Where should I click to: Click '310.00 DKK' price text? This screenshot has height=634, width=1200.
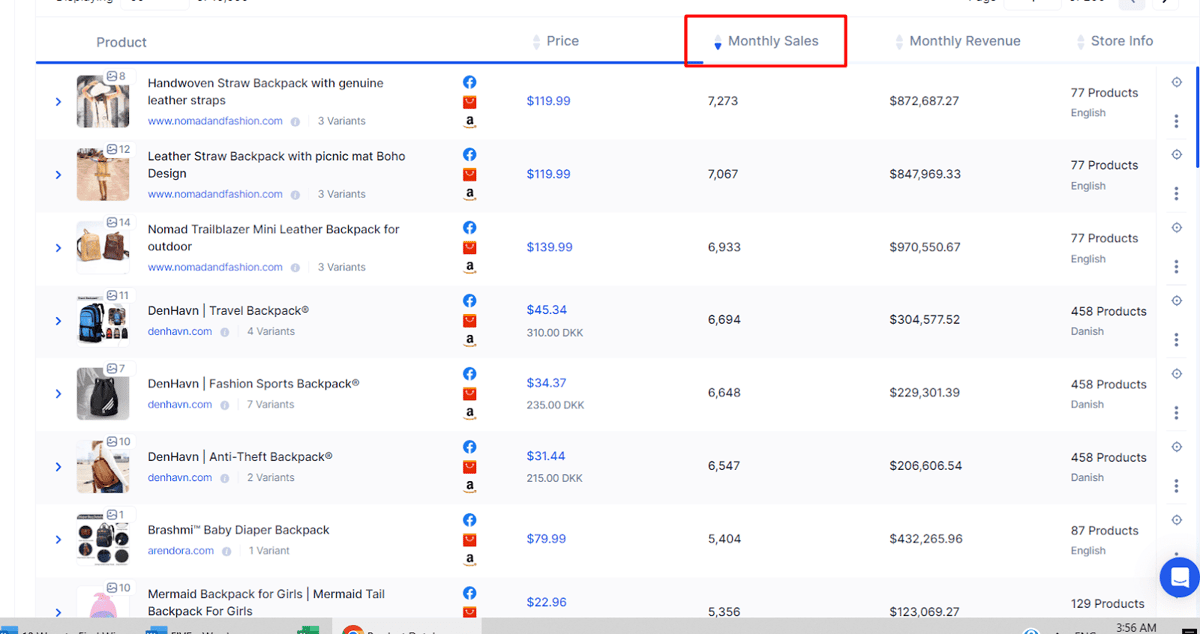click(x=555, y=332)
